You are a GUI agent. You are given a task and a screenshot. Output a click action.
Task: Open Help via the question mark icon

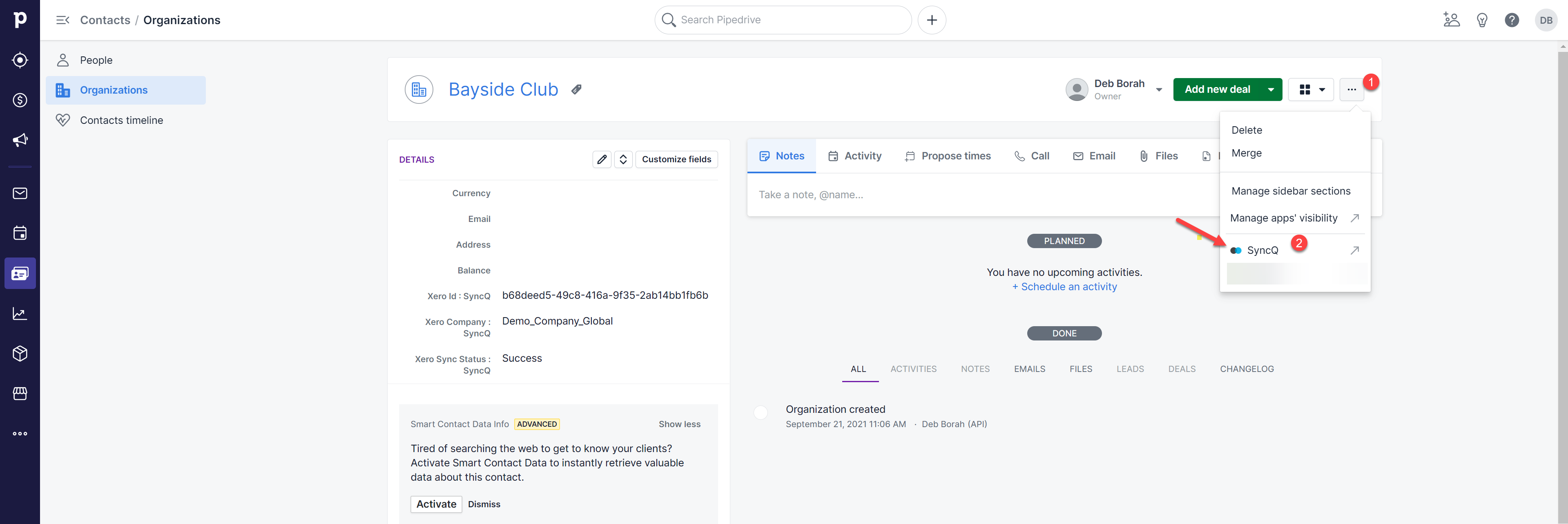point(1512,20)
